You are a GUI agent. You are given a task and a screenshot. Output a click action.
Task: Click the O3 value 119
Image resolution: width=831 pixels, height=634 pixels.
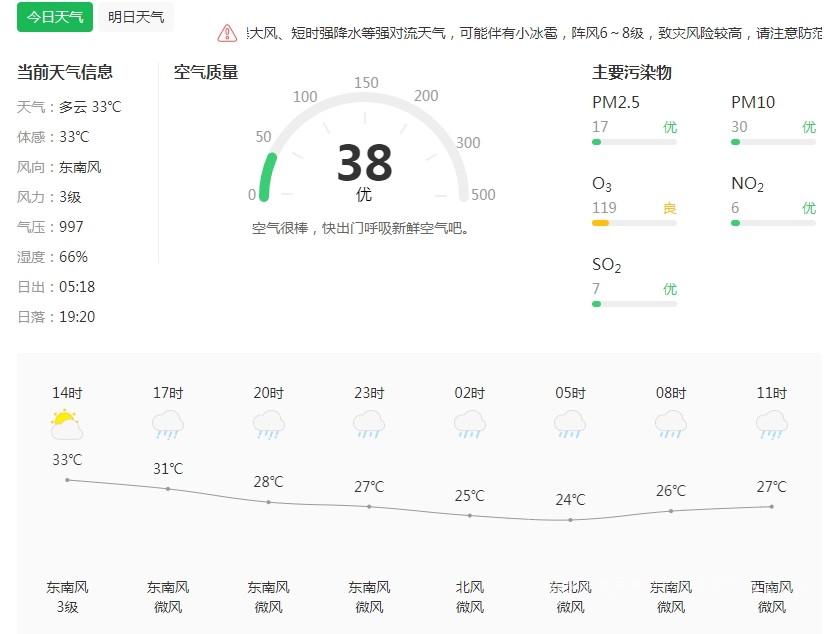(x=604, y=208)
